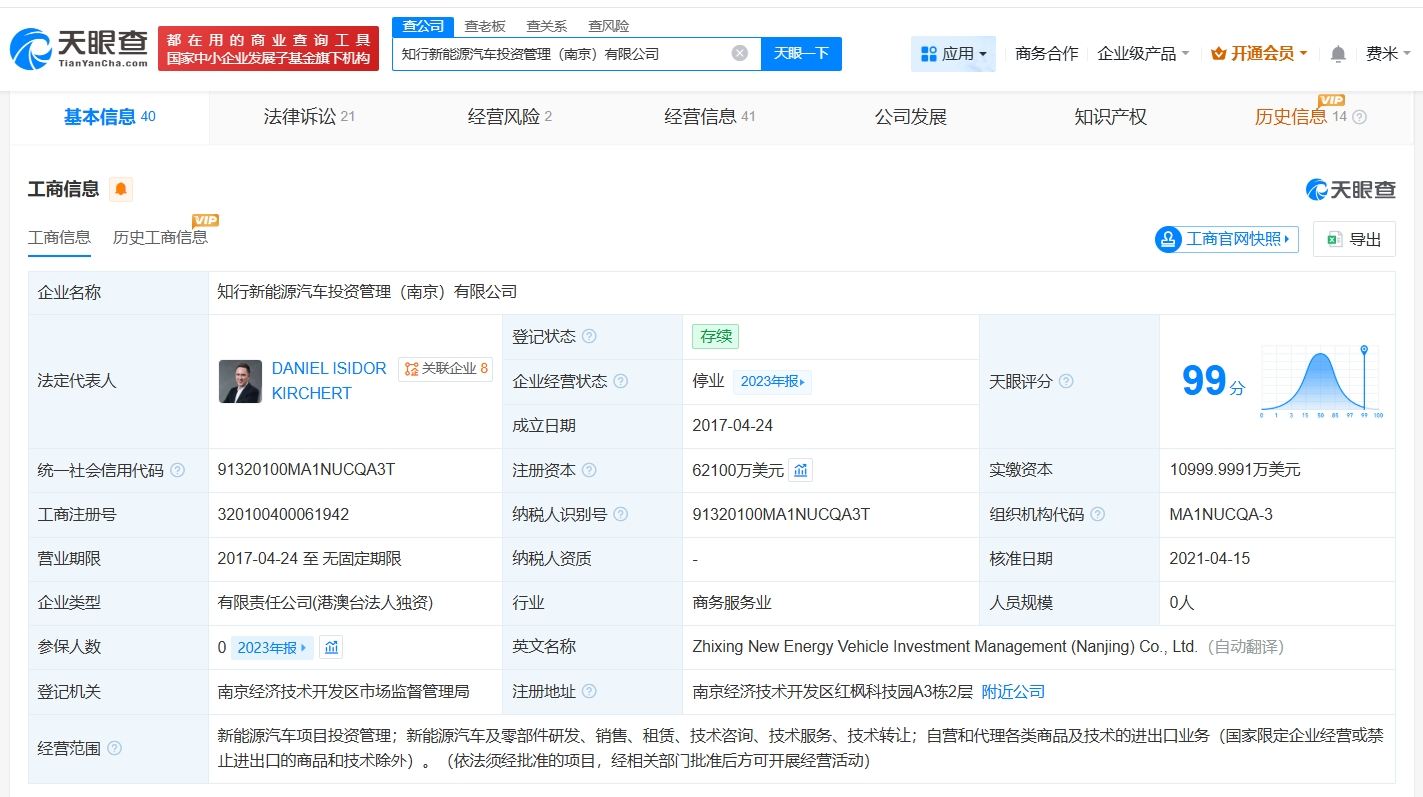Click help icon next to 天眼评分
The width and height of the screenshot is (1423, 797).
click(1066, 381)
